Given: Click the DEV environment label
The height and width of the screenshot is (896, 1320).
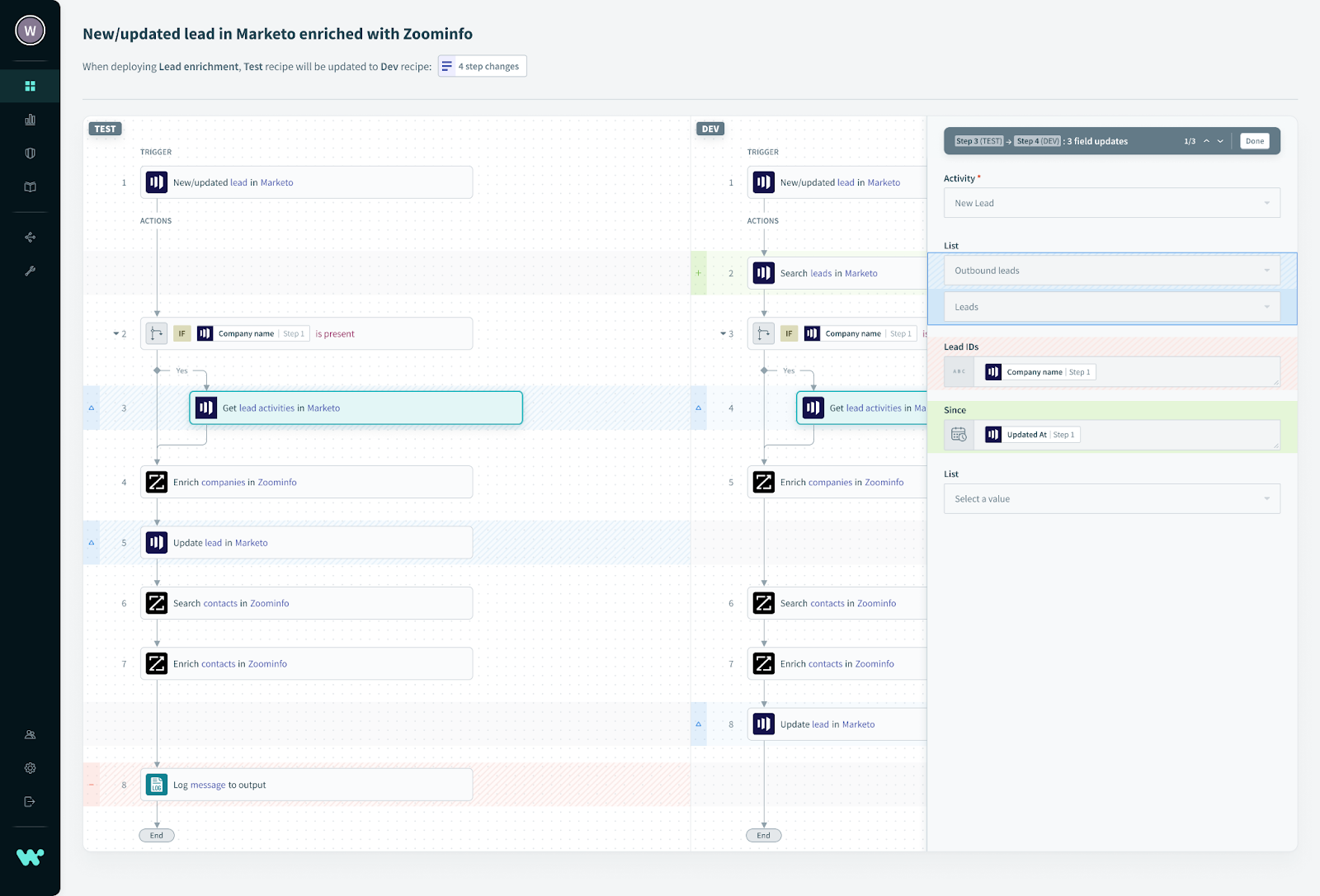Looking at the screenshot, I should 710,129.
